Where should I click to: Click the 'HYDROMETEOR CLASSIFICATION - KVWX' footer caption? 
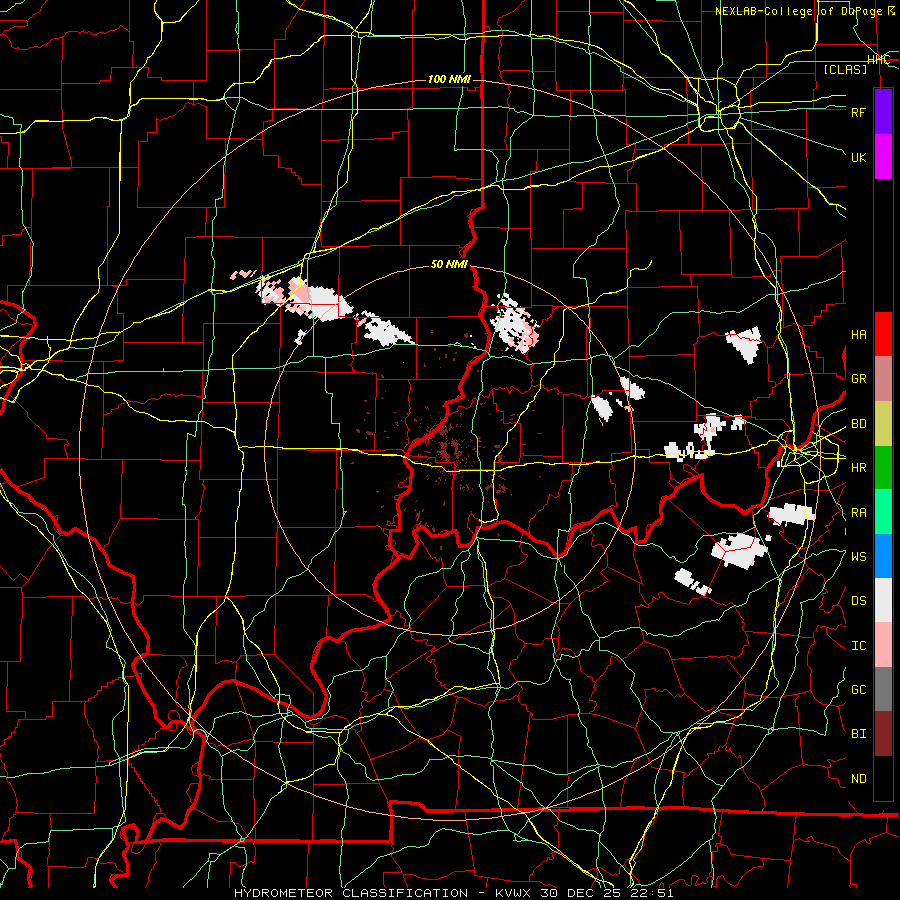coord(382,893)
